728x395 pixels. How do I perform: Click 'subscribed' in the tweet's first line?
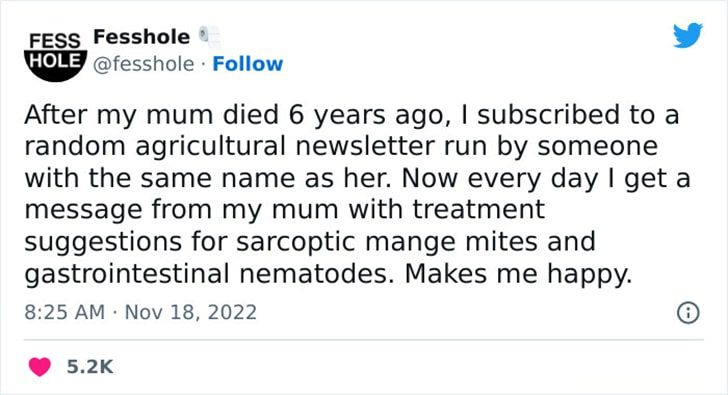click(x=548, y=115)
